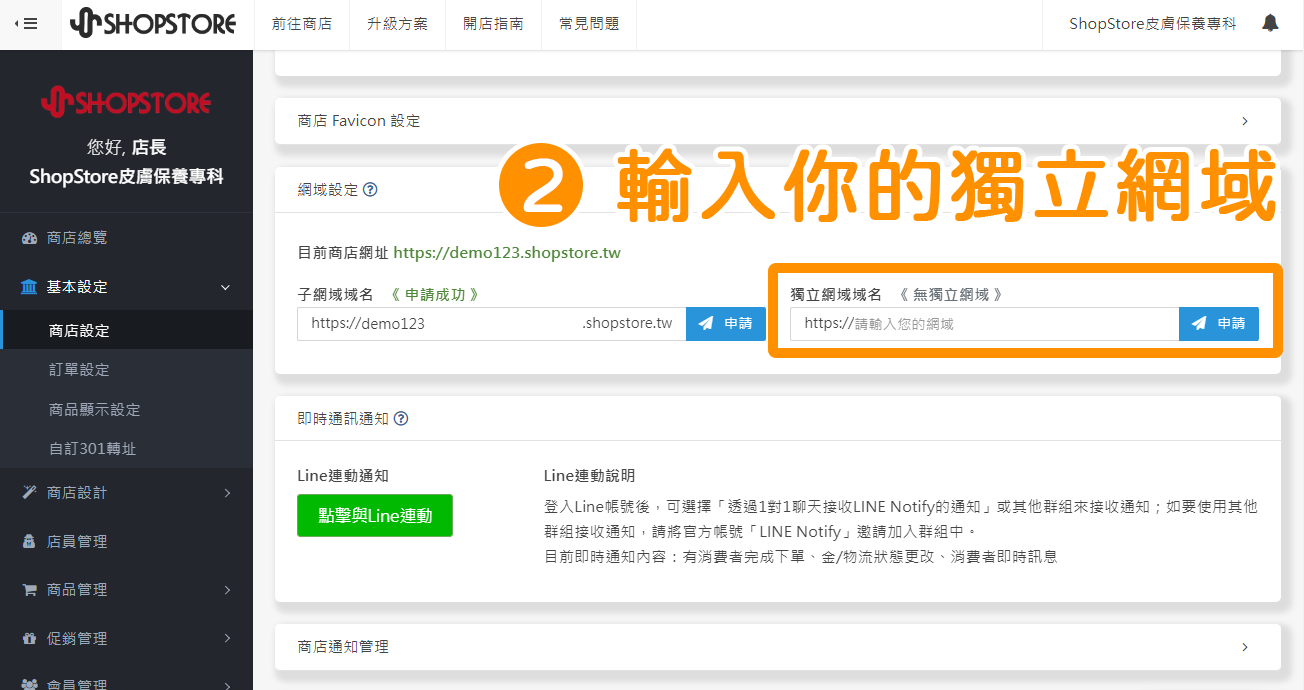Click 申請 button for 獨立網域域名
Screen dimensions: 1304x690
click(x=1219, y=323)
